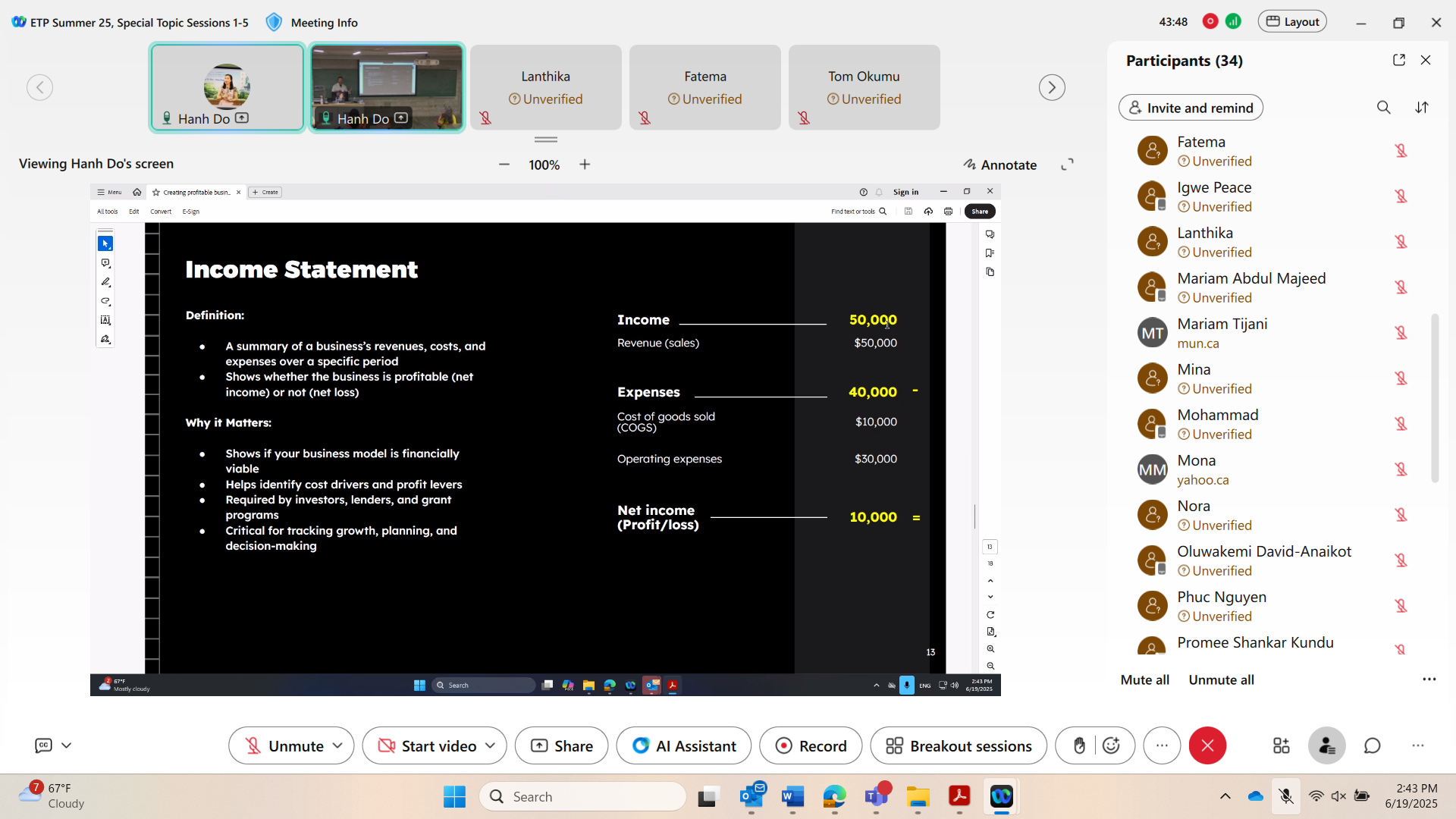The image size is (1456, 819).
Task: Click Mariam Tijani participant name
Action: pos(1222,324)
